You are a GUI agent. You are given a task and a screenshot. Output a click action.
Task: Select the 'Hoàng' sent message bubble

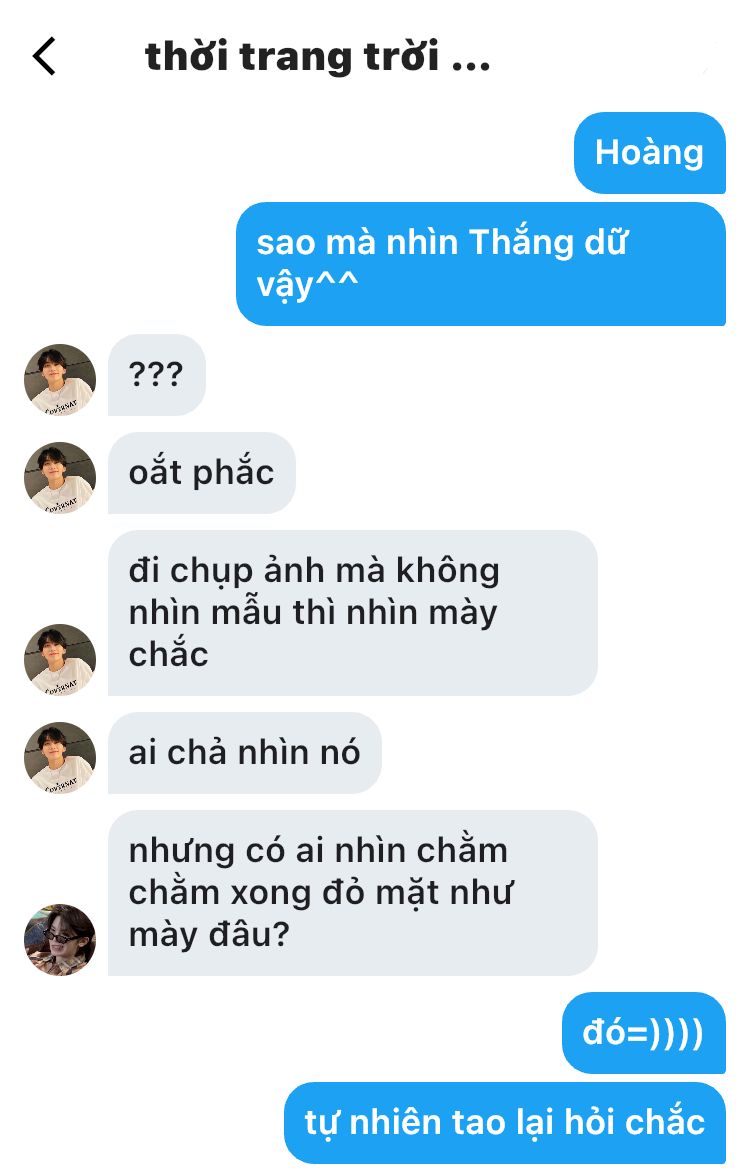650,153
